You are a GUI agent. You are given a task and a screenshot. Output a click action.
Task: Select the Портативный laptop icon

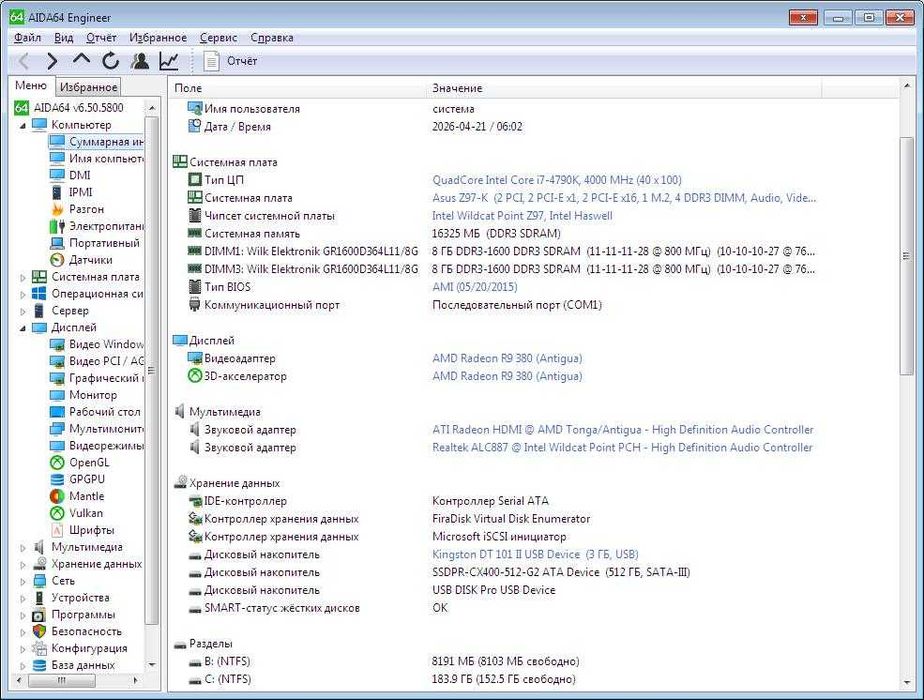(x=57, y=243)
